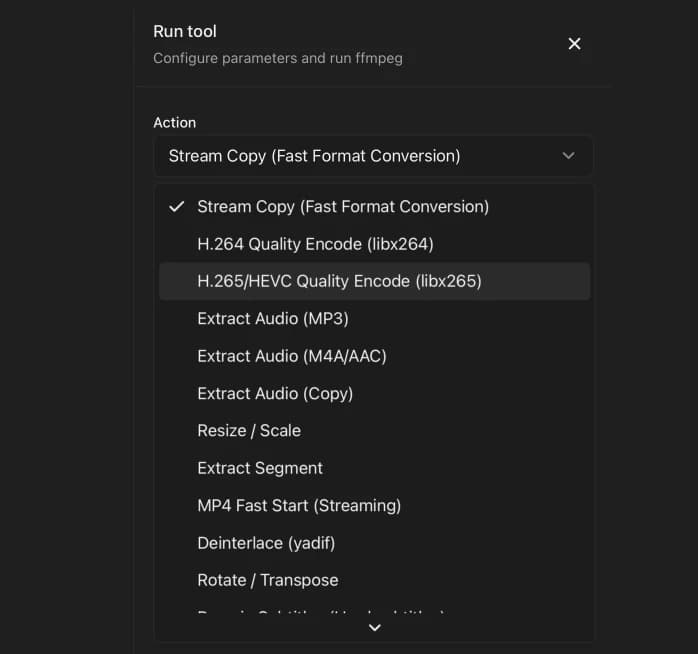Choose Rotate / Transpose action
Image resolution: width=698 pixels, height=654 pixels.
tap(268, 580)
